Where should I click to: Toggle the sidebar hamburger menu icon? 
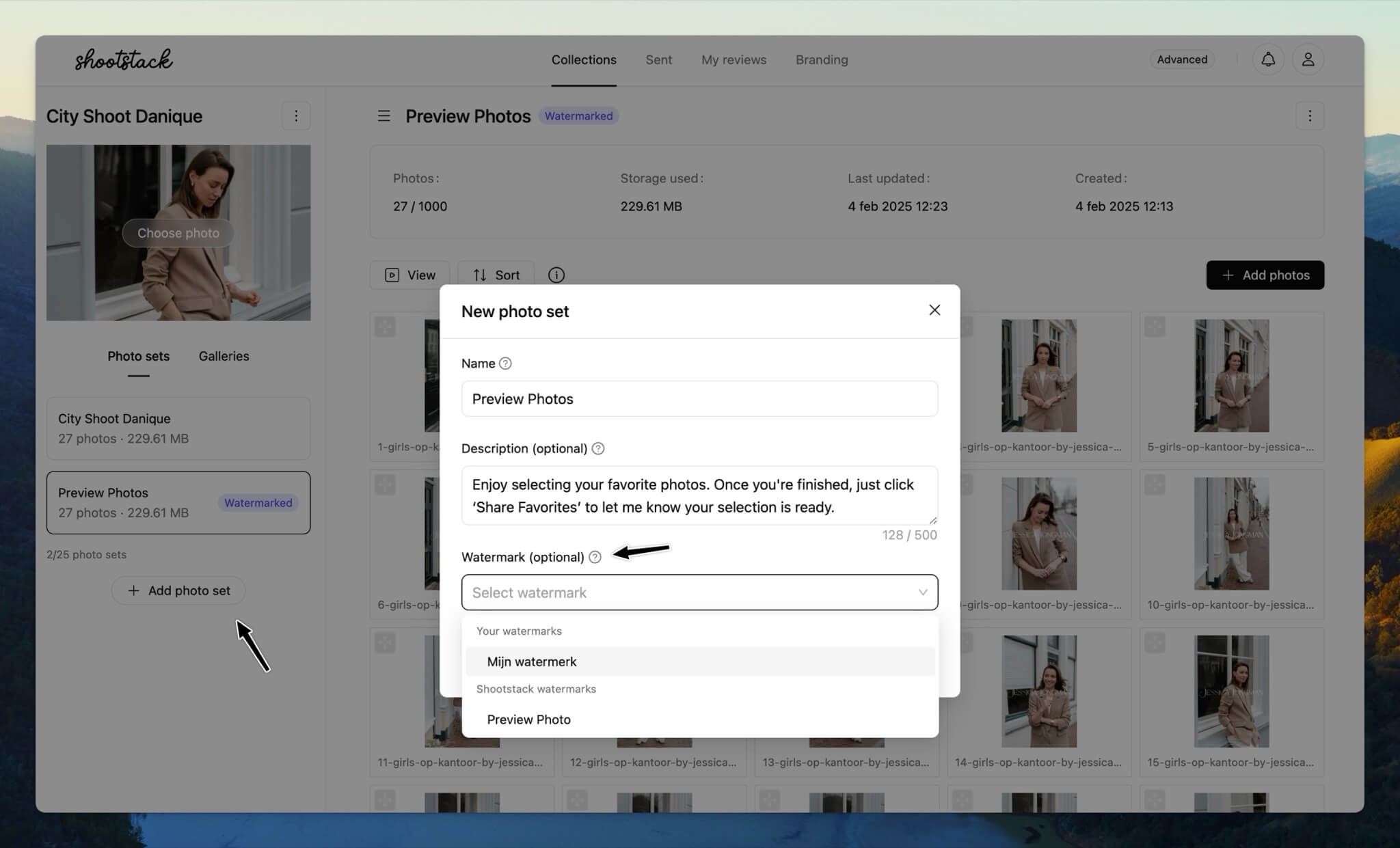click(x=384, y=116)
